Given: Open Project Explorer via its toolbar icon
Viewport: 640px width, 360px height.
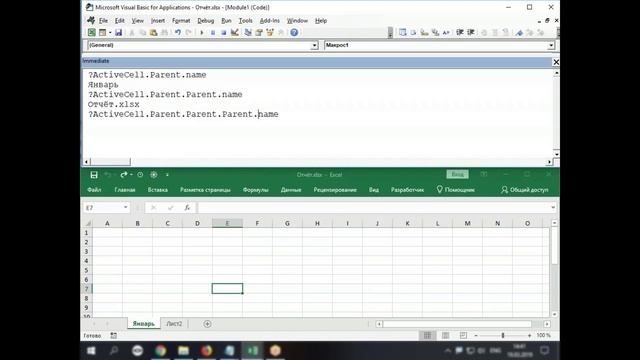Looking at the screenshot, I should tap(248, 33).
